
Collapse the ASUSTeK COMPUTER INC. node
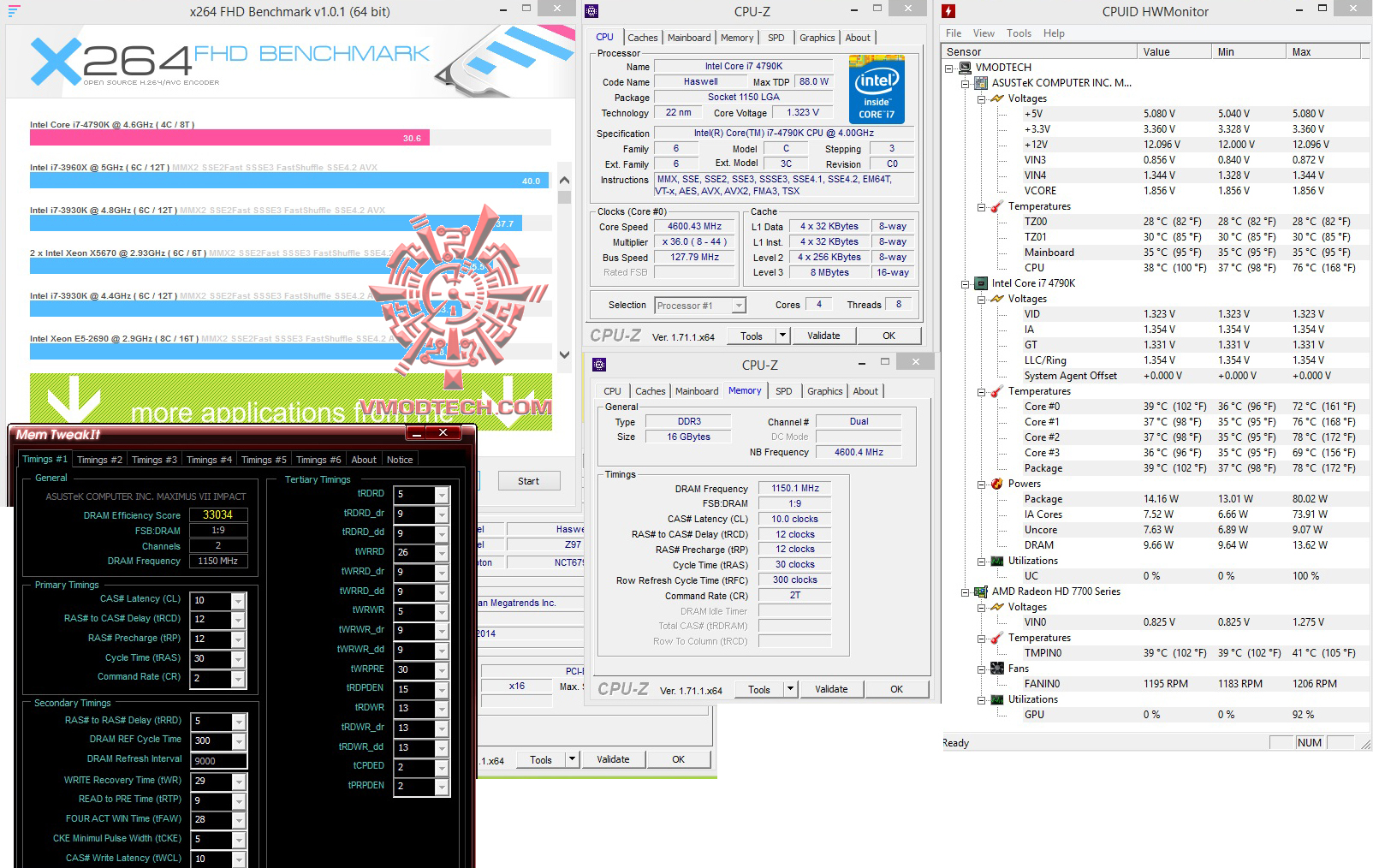966,83
